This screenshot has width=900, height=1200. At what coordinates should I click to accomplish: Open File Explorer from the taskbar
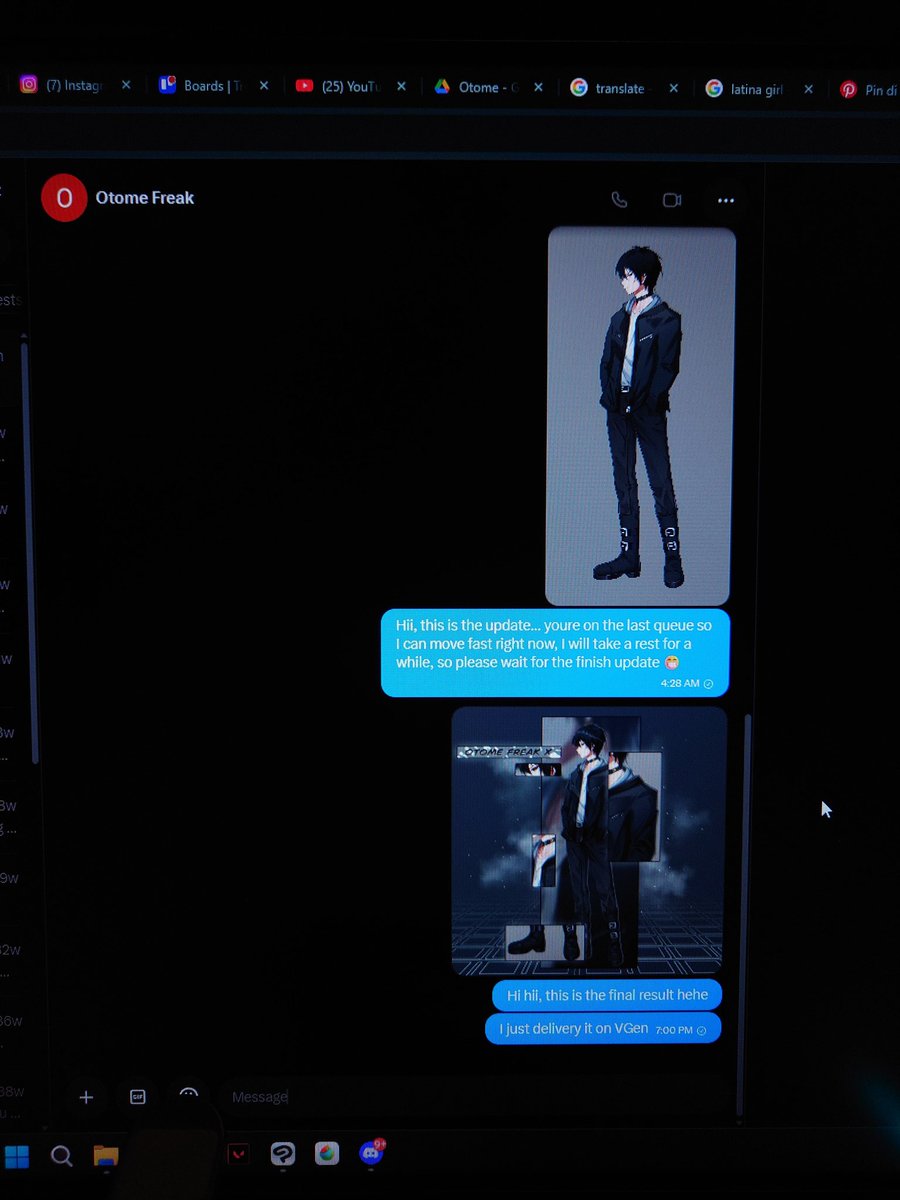106,1156
